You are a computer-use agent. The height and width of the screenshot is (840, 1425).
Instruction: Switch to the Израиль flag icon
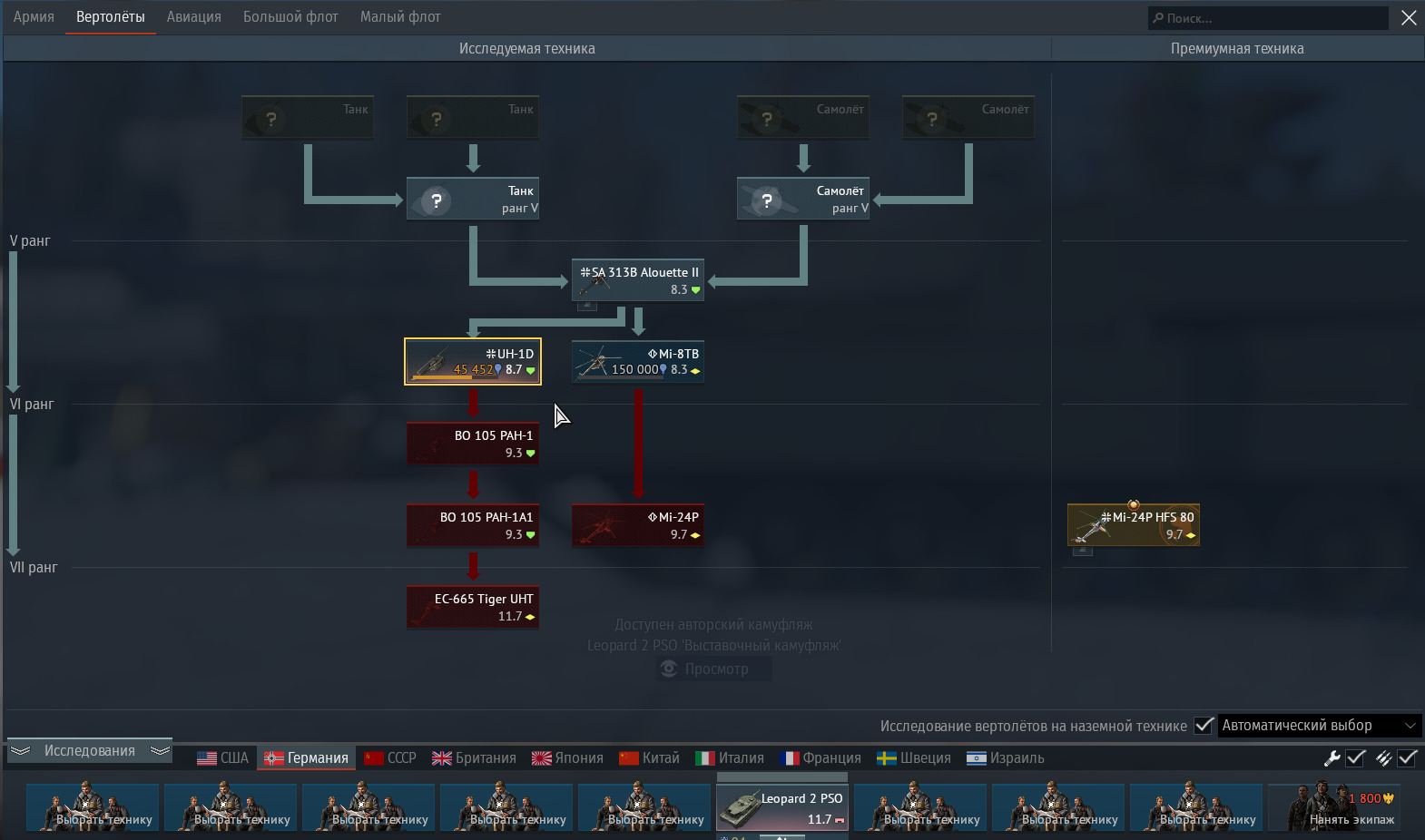[x=977, y=758]
